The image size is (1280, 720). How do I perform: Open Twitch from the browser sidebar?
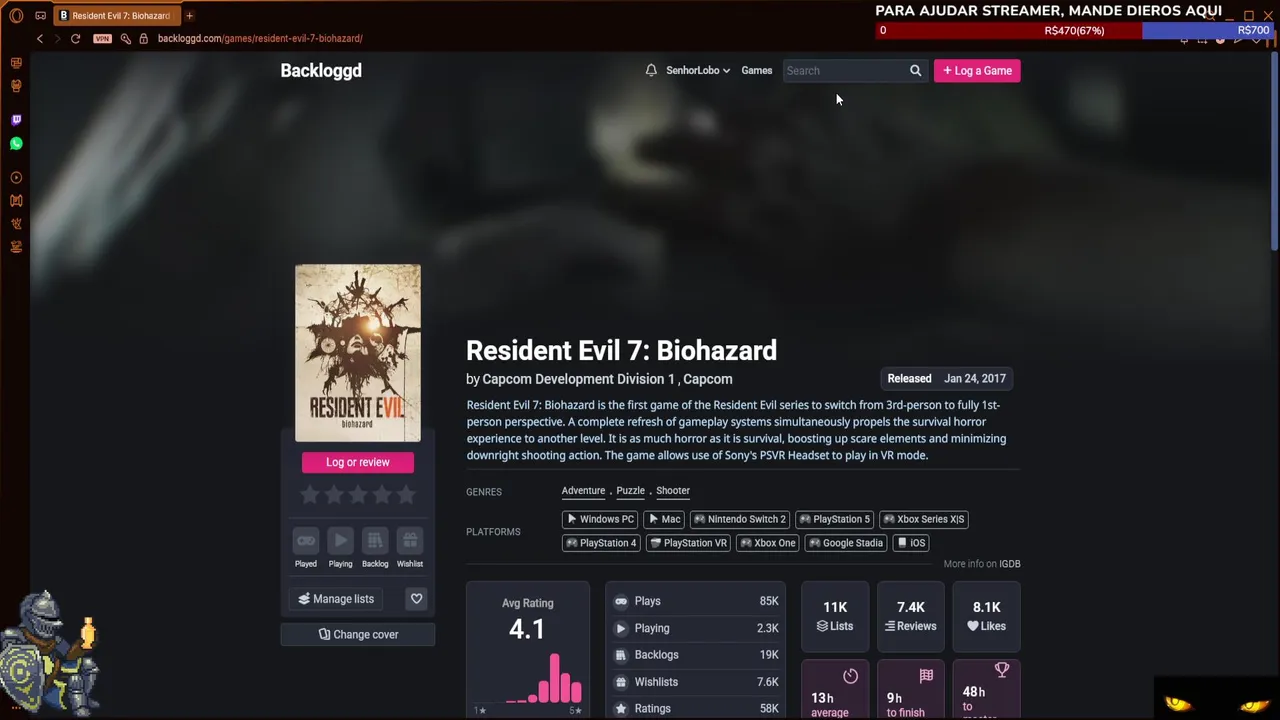16,119
